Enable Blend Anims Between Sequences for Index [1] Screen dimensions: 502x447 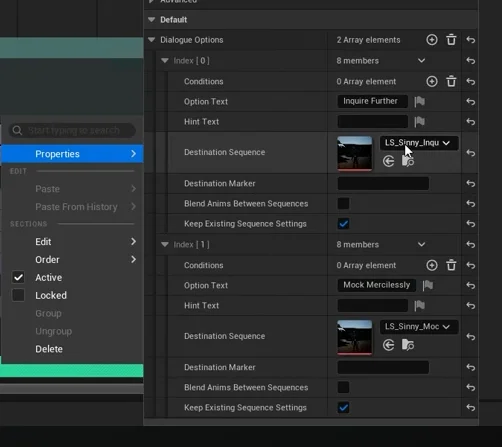(x=343, y=387)
